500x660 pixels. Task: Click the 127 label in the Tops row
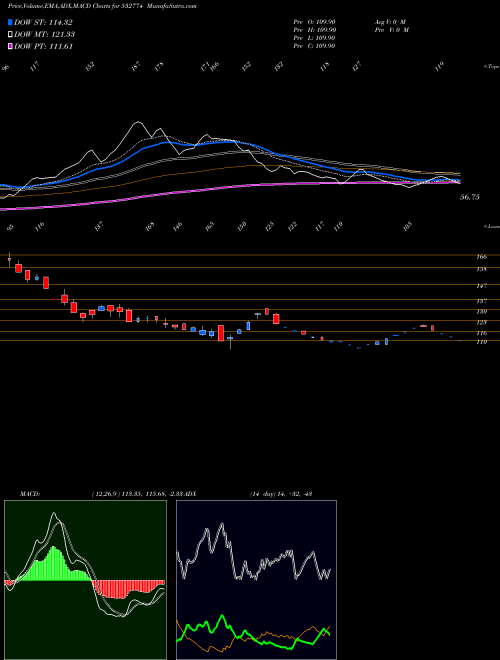tap(357, 66)
